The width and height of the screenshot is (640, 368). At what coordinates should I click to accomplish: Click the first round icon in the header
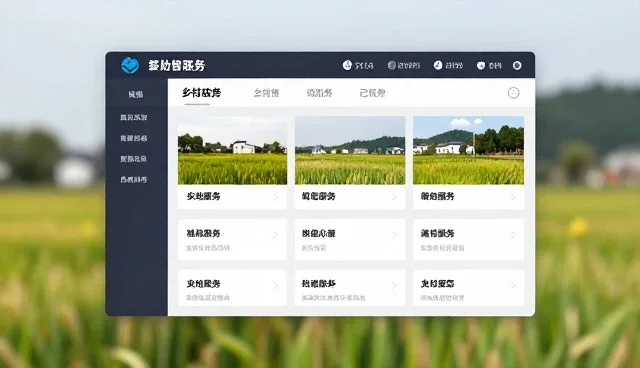(347, 65)
